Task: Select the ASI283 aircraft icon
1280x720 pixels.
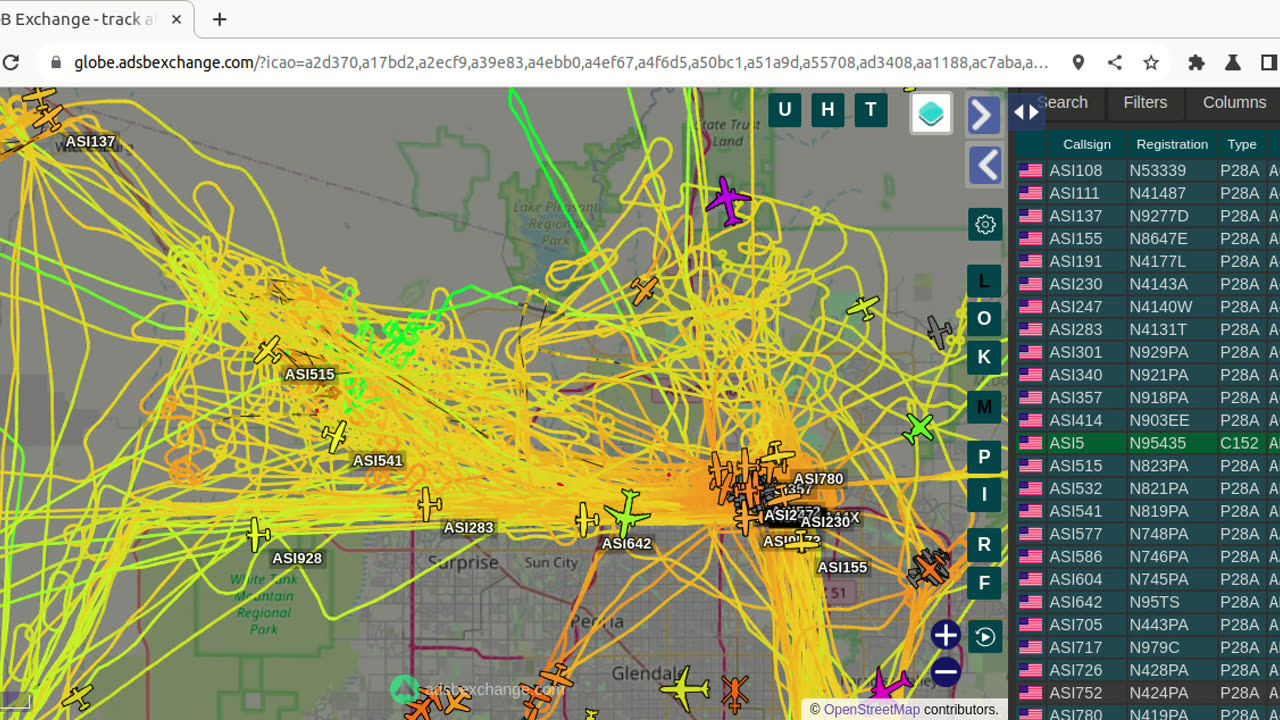Action: [x=429, y=504]
